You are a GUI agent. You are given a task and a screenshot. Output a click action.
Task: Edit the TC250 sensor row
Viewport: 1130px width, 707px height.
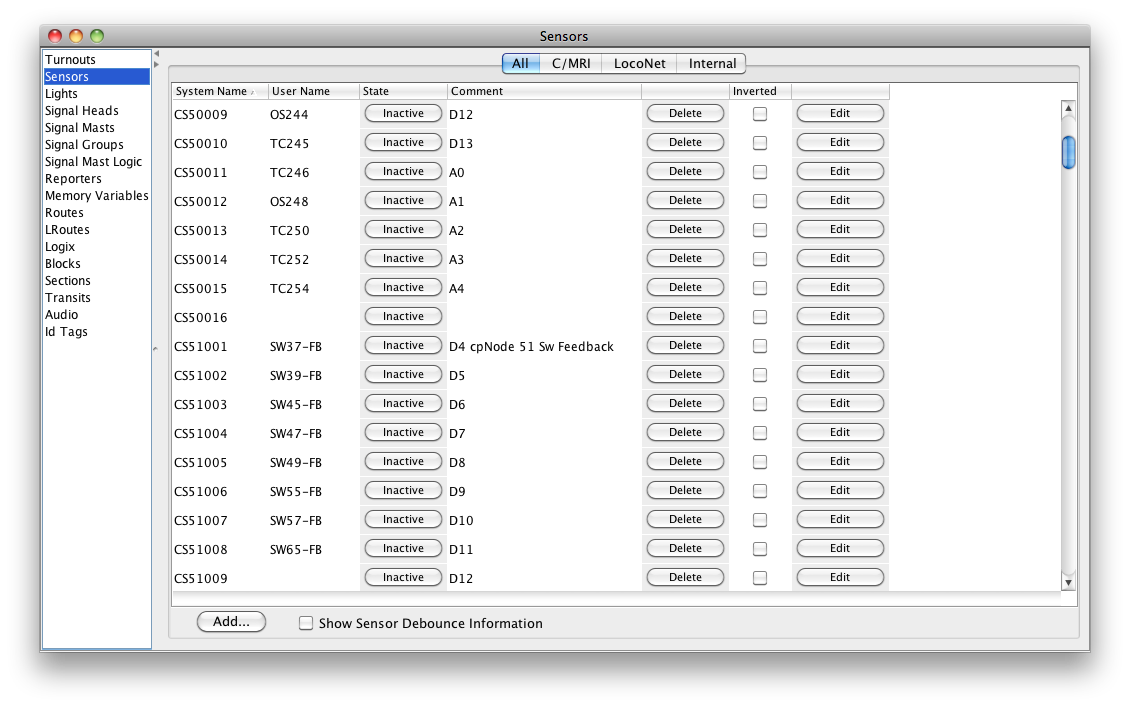pos(840,230)
